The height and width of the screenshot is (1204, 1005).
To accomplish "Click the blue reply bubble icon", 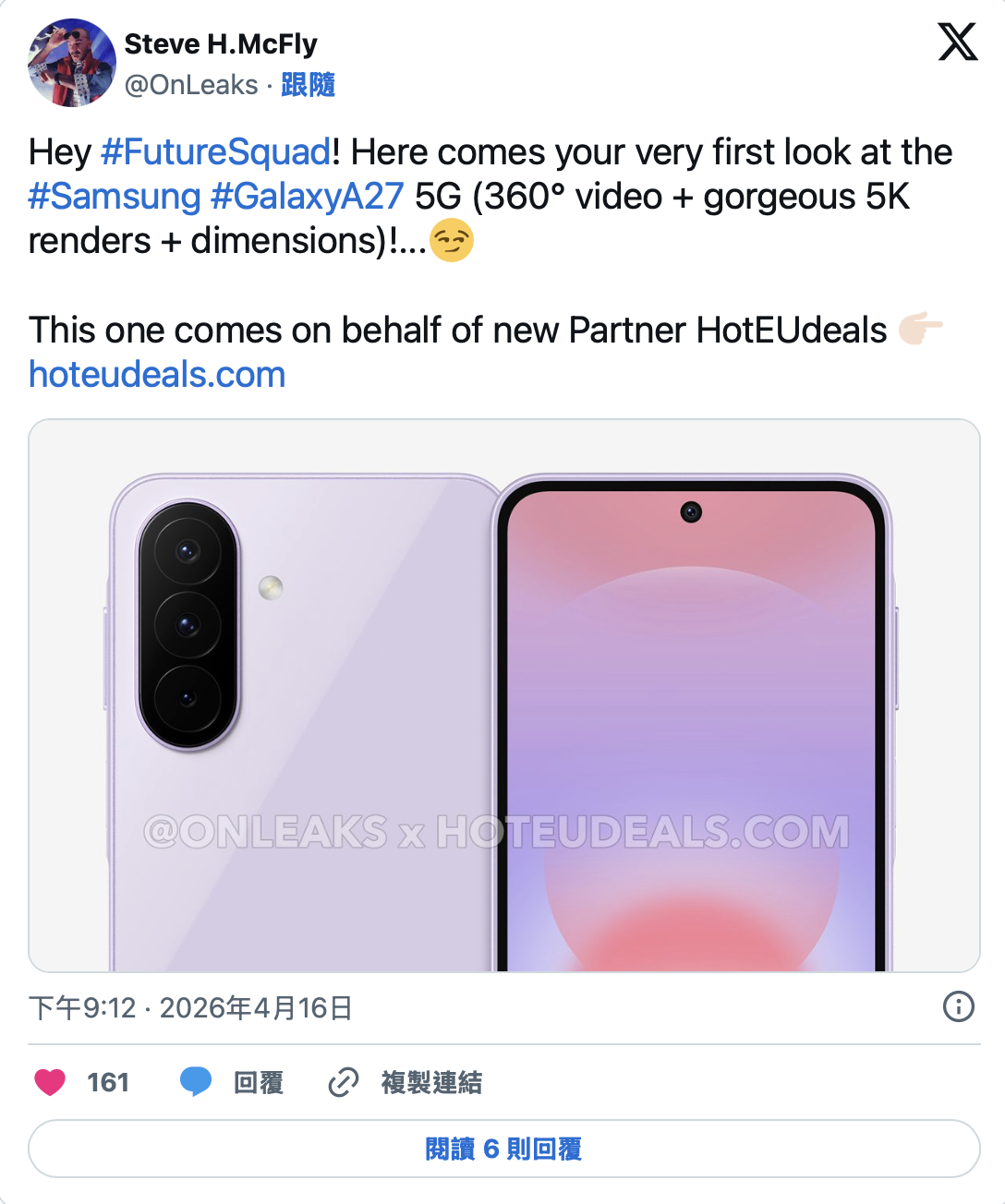I will tap(196, 1082).
